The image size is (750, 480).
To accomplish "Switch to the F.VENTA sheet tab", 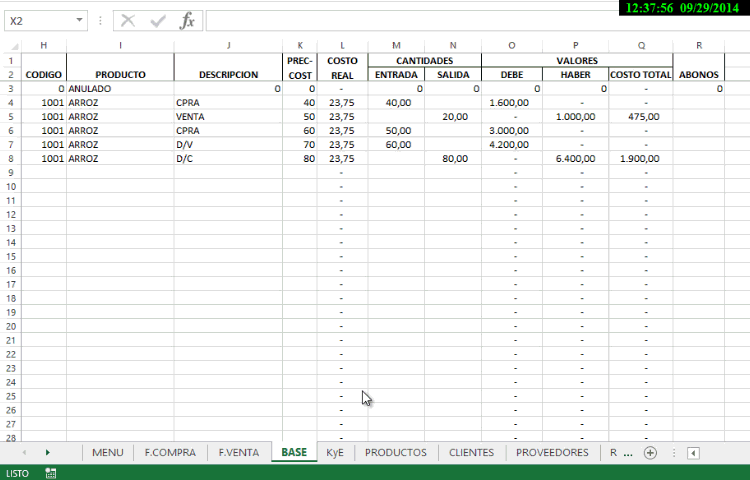I will click(x=239, y=452).
